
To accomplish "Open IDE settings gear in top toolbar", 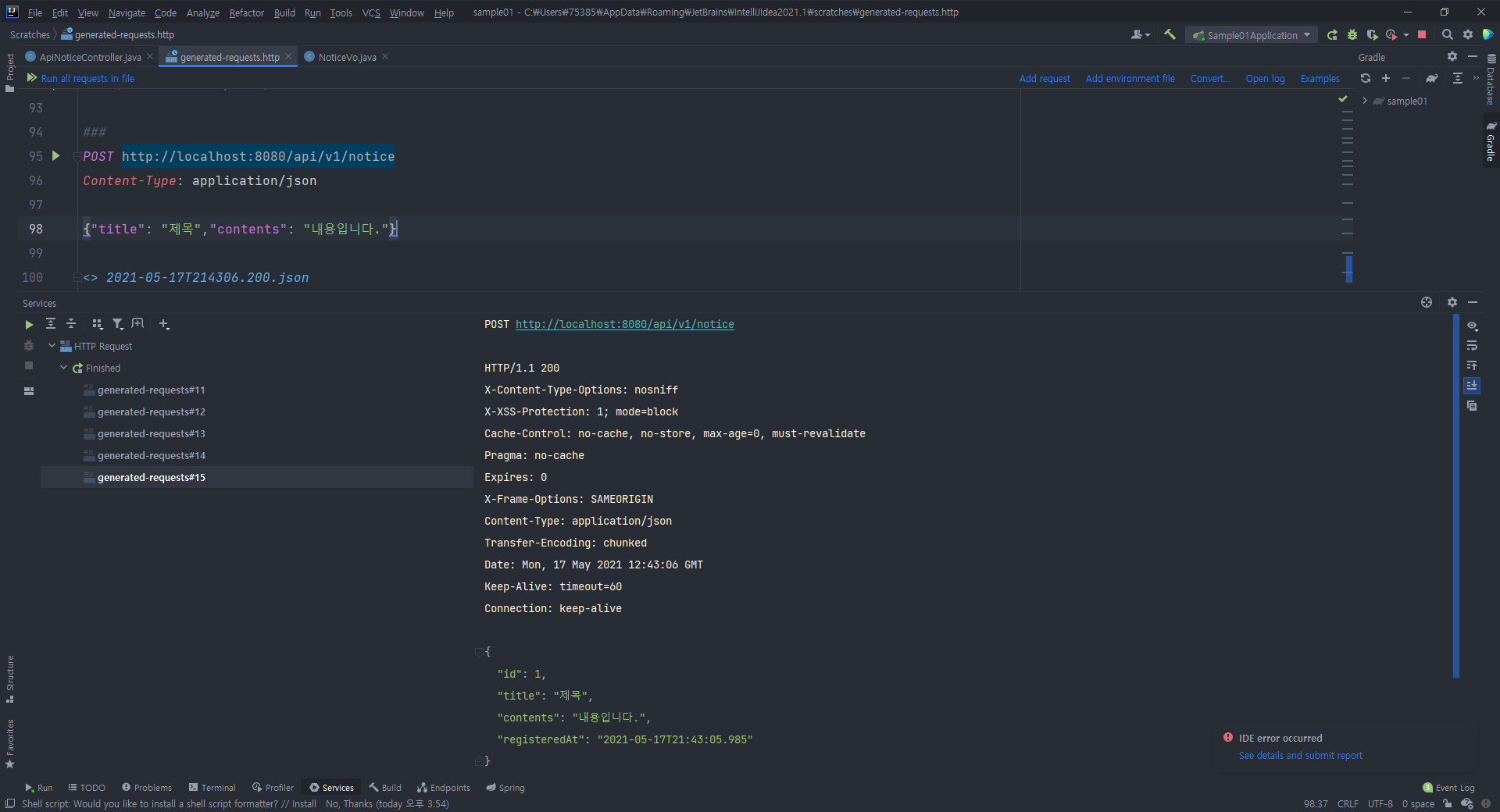I will pos(1468,35).
